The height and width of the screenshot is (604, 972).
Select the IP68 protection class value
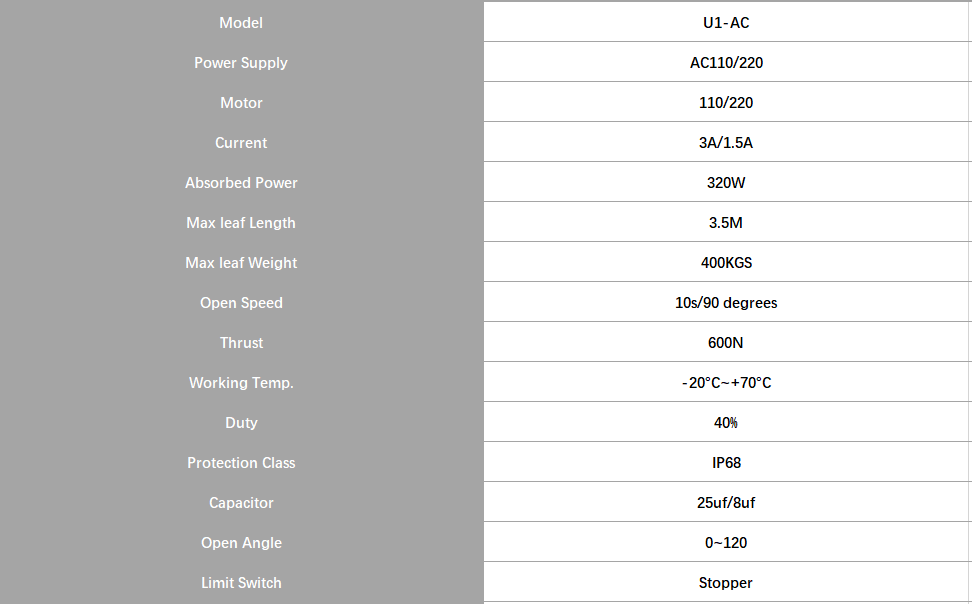point(726,462)
